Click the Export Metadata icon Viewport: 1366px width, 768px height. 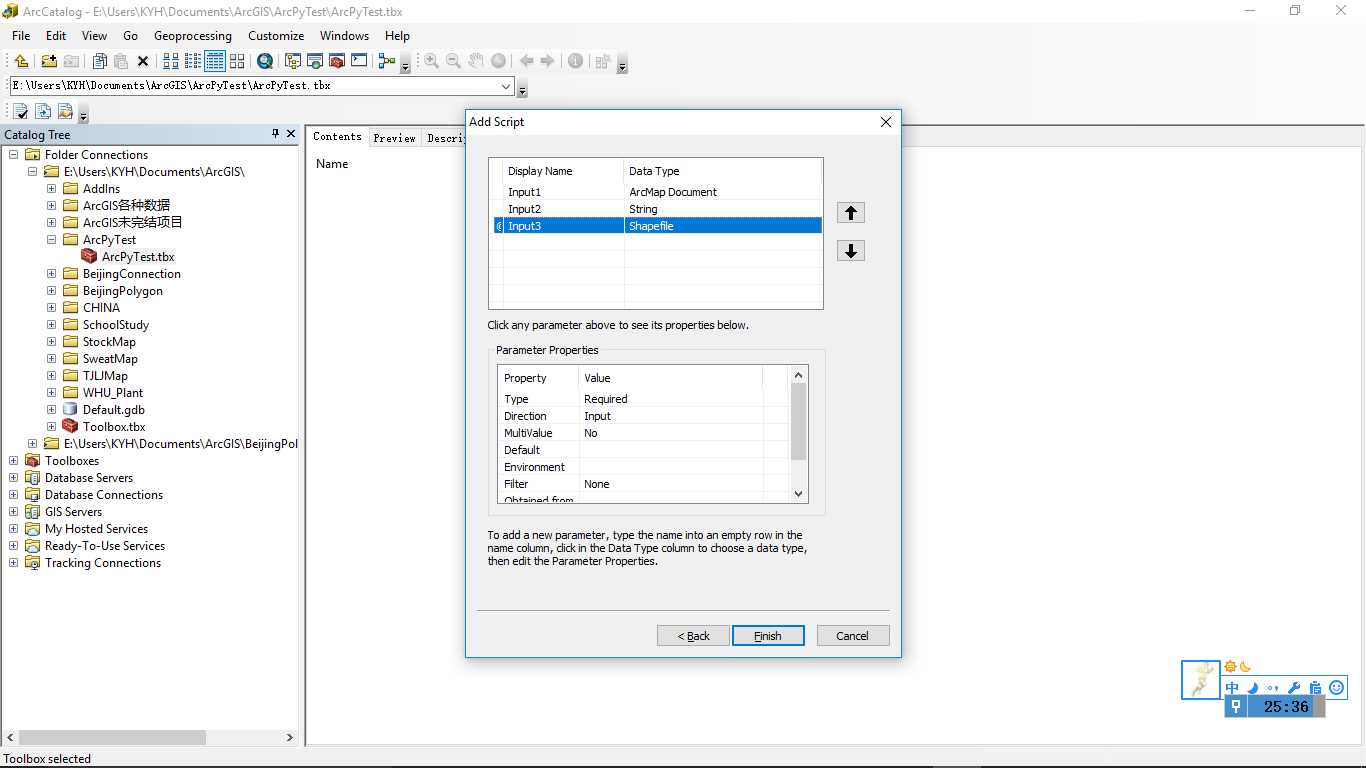coord(43,112)
